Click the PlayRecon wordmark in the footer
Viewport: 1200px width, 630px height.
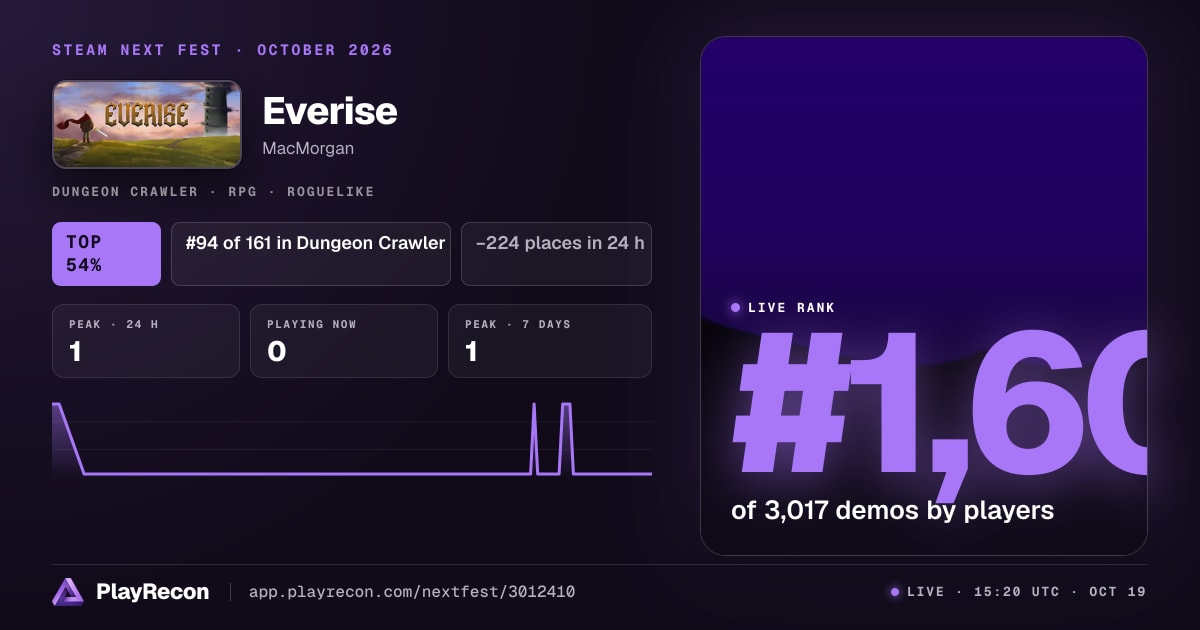click(152, 592)
